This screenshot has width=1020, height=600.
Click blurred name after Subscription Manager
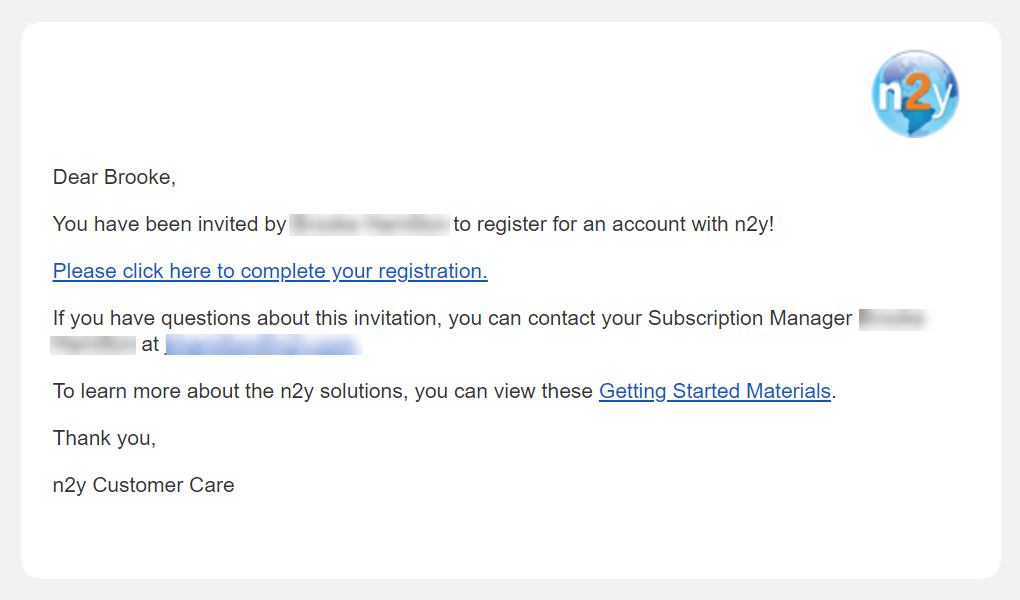(x=894, y=319)
